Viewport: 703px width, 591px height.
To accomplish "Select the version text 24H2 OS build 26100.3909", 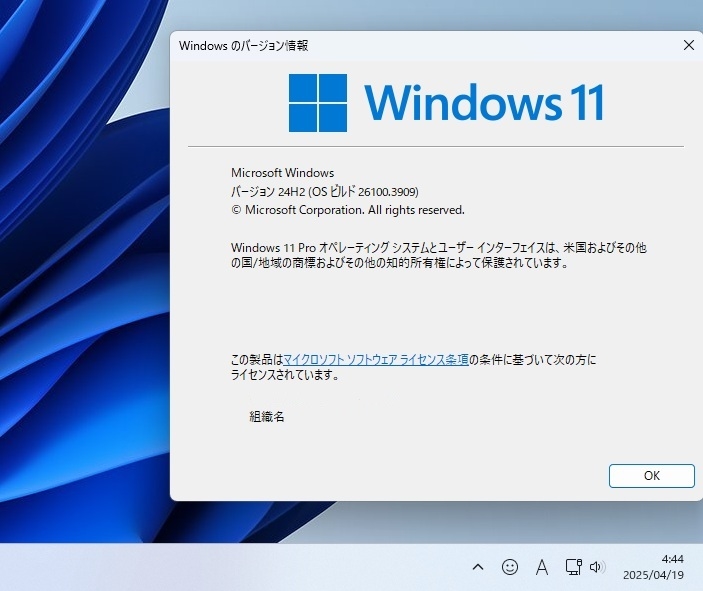I will coord(325,191).
